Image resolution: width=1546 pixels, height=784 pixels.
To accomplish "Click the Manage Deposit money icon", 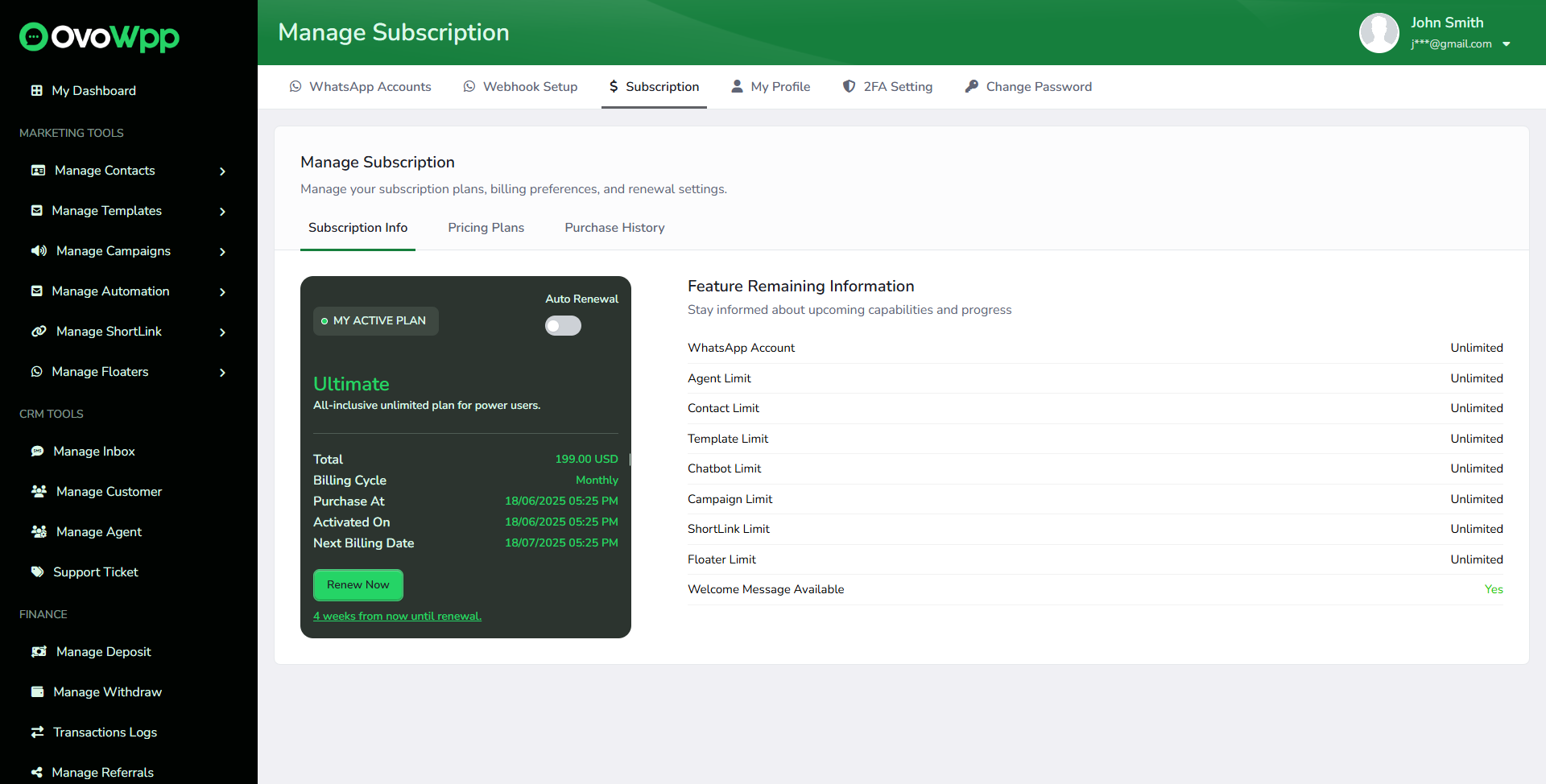I will click(x=39, y=652).
